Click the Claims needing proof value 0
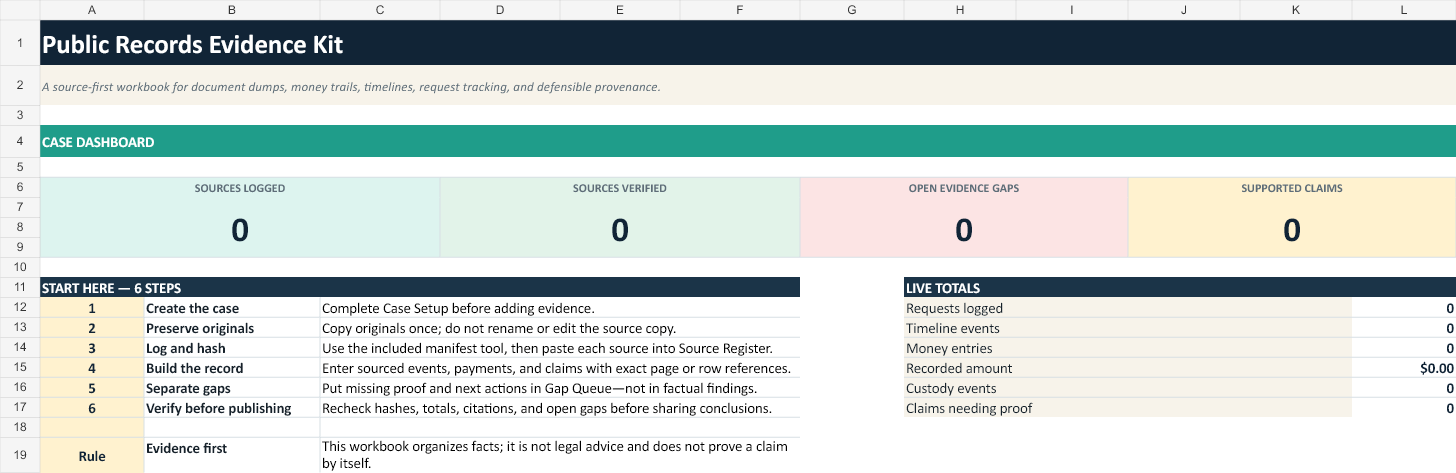 pos(1404,408)
